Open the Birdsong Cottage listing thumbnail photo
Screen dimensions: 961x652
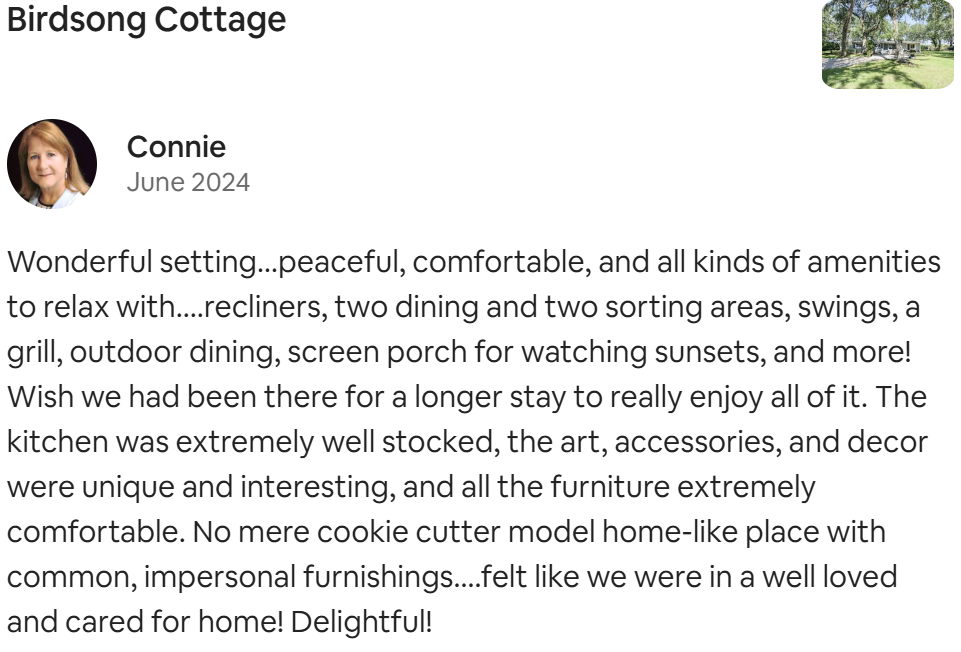pos(887,44)
